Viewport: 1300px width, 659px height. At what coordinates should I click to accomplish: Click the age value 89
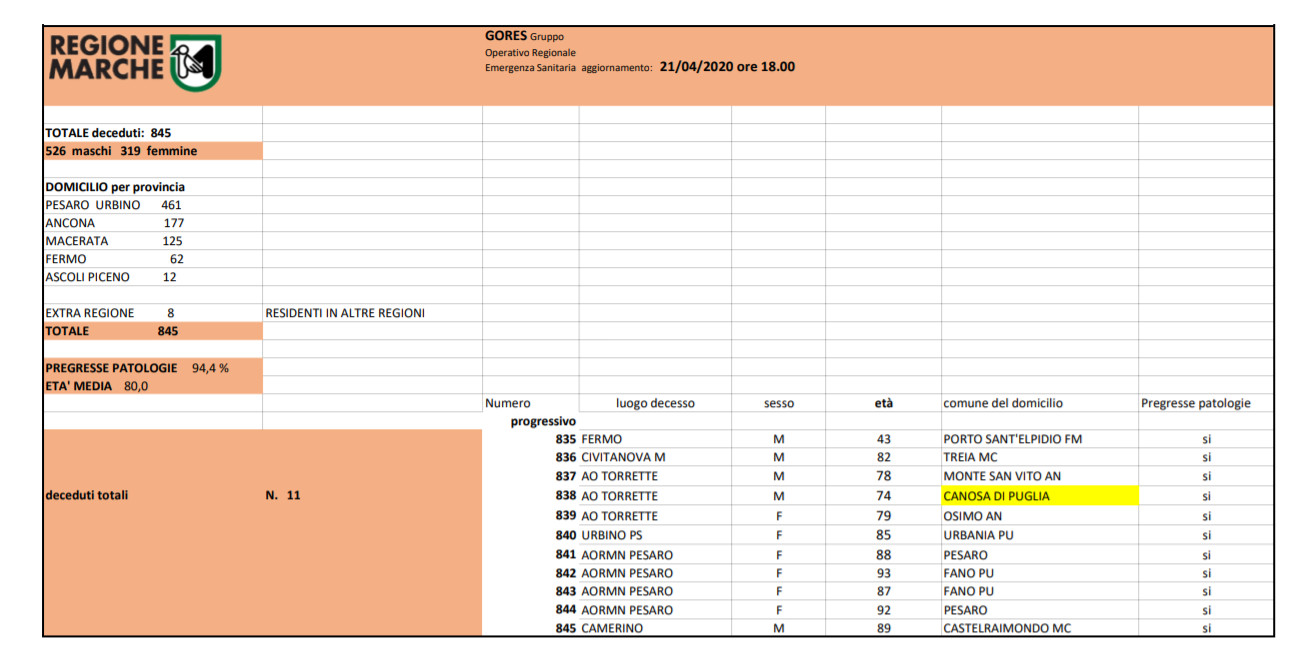click(883, 628)
